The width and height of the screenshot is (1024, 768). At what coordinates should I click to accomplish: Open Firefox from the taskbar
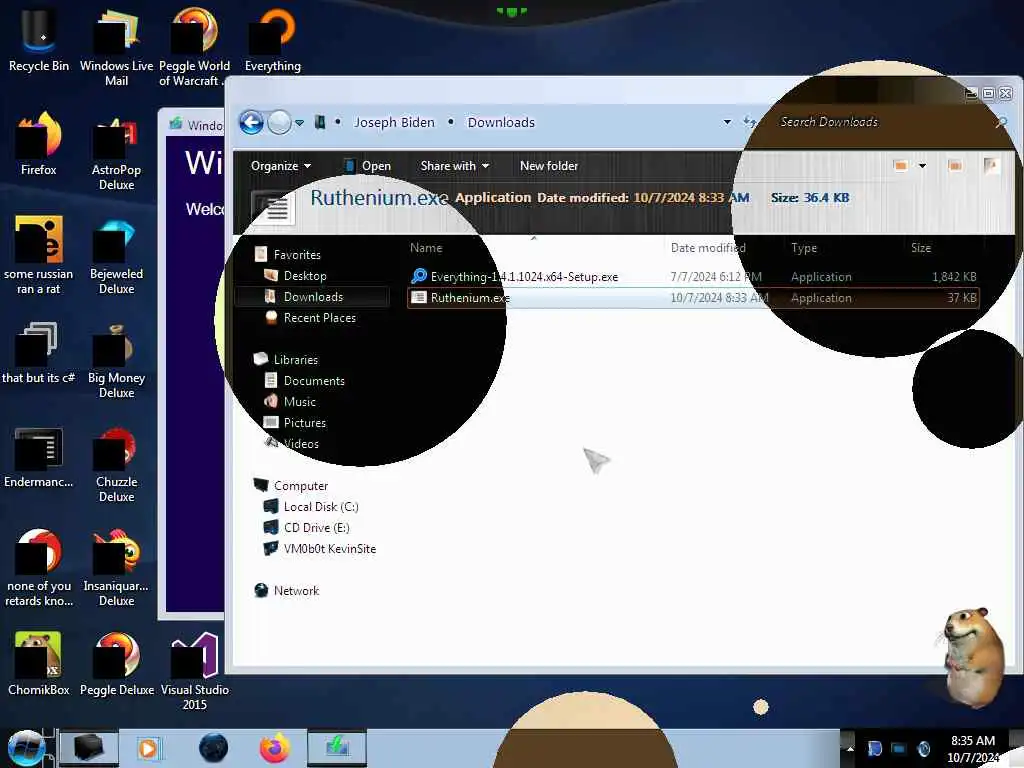[275, 748]
